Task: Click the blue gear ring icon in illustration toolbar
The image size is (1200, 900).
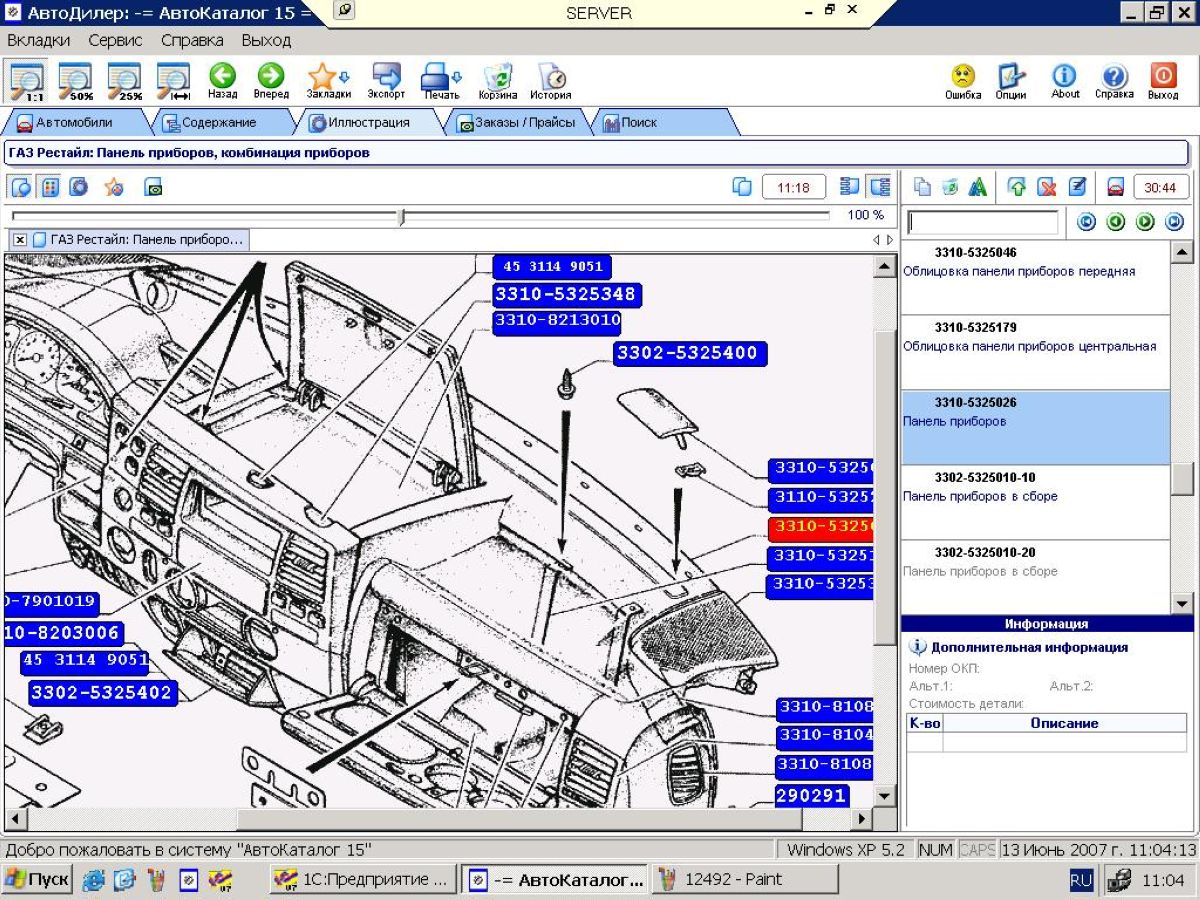Action: 78,187
